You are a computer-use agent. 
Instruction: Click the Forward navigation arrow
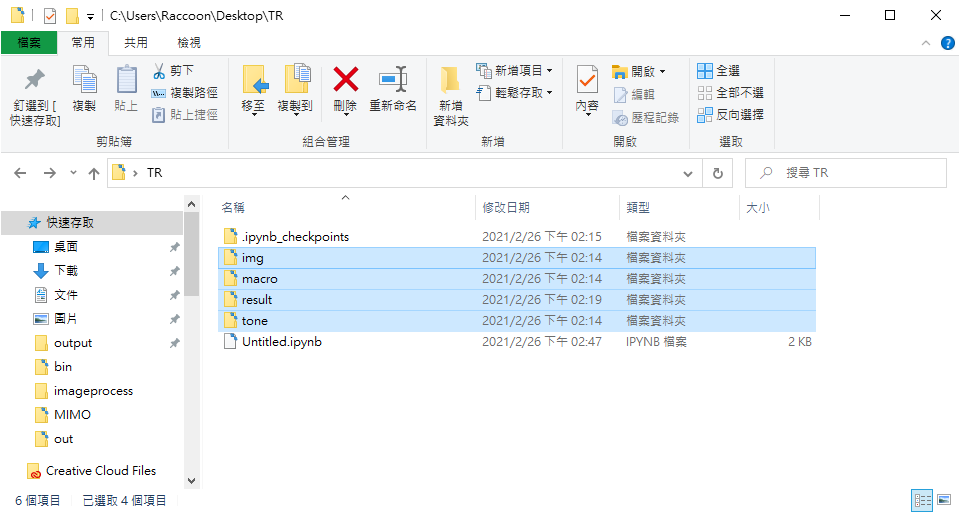50,173
